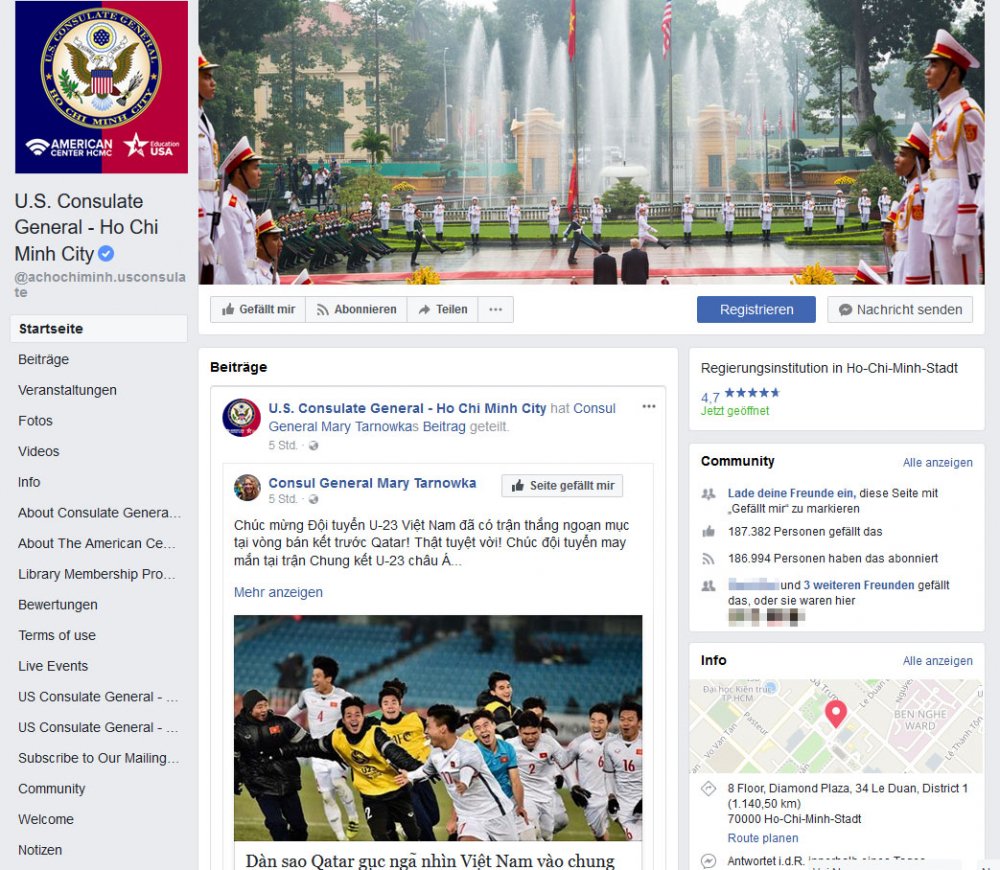
Task: Click 3 weiteren Freunden link
Action: (x=858, y=585)
